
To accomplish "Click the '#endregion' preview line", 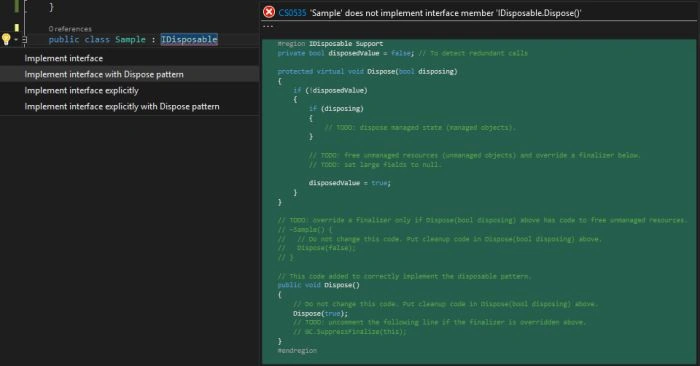I will tap(297, 350).
